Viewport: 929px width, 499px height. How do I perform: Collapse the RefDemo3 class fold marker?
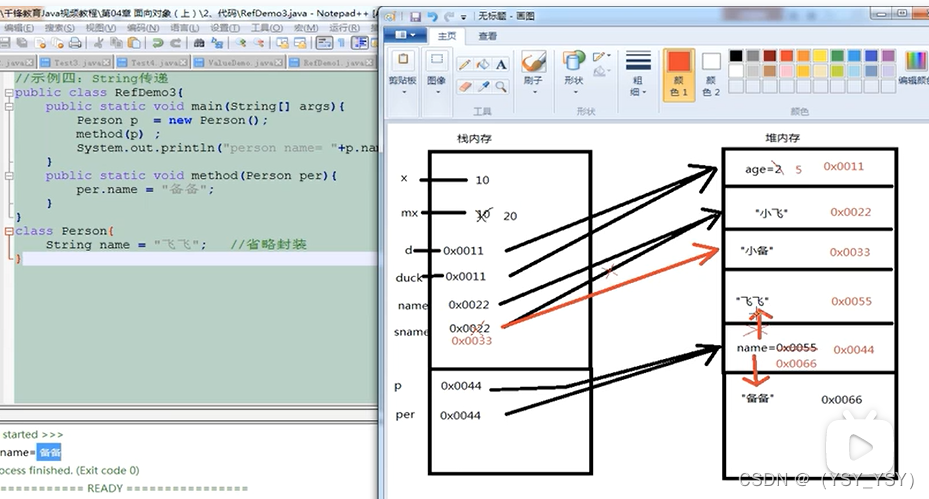pyautogui.click(x=9, y=93)
